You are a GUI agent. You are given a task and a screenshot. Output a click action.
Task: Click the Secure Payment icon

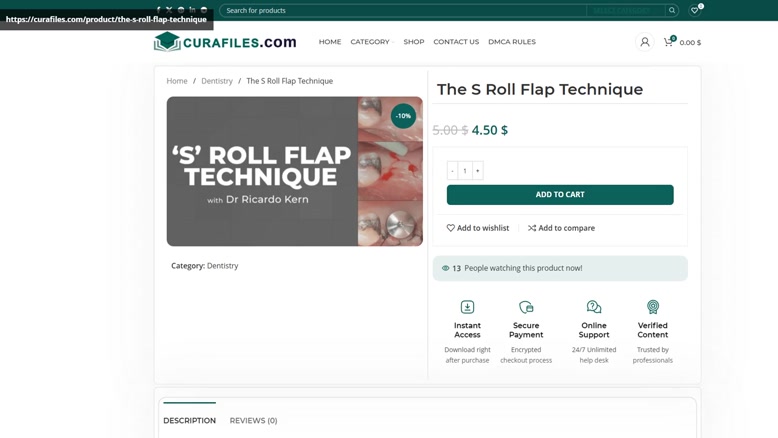click(x=526, y=307)
